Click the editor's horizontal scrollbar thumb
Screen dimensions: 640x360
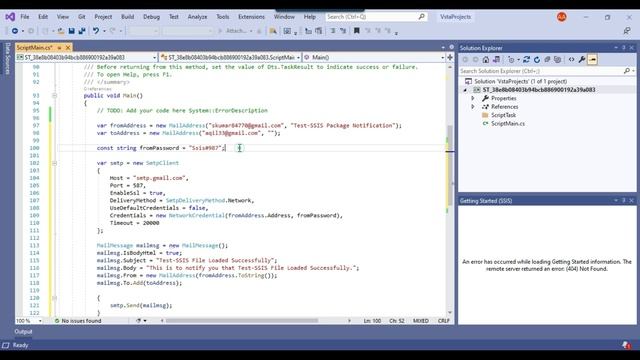[x=242, y=321]
